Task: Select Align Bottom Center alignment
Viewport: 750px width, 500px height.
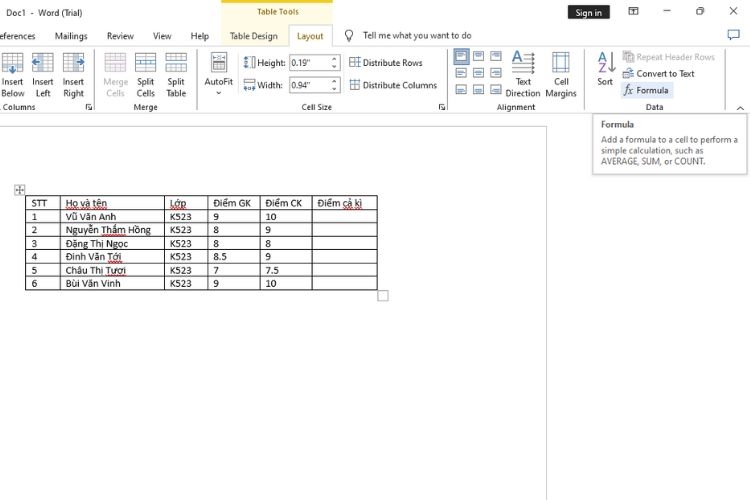Action: 478,89
